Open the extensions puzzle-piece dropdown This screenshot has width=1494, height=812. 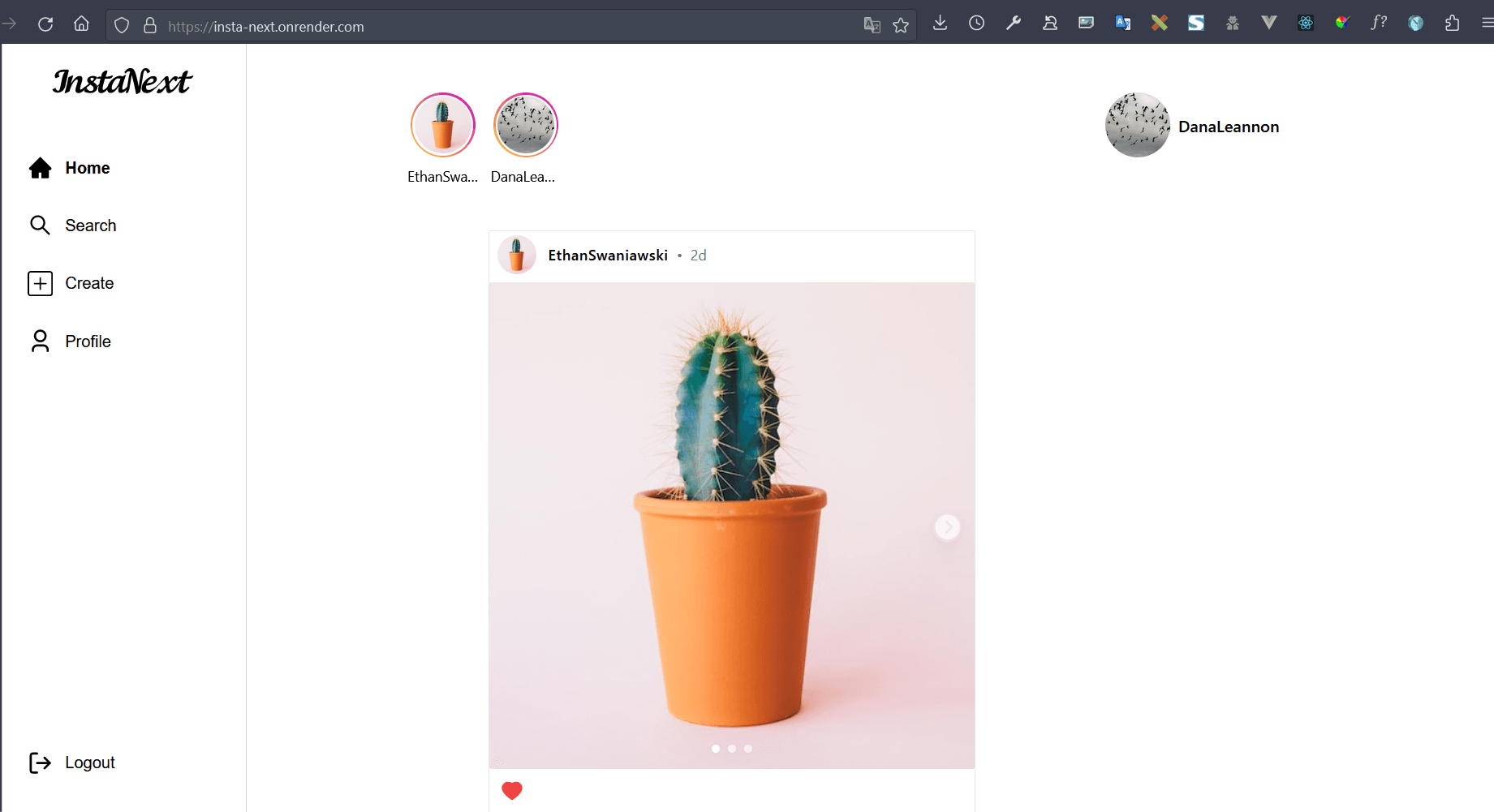[x=1452, y=23]
